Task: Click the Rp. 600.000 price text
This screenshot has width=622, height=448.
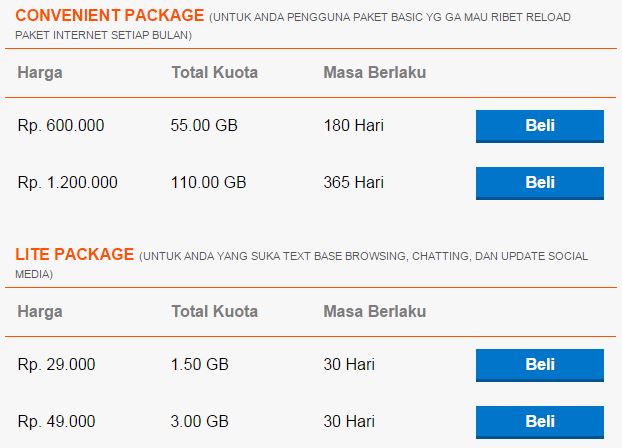Action: coord(61,125)
